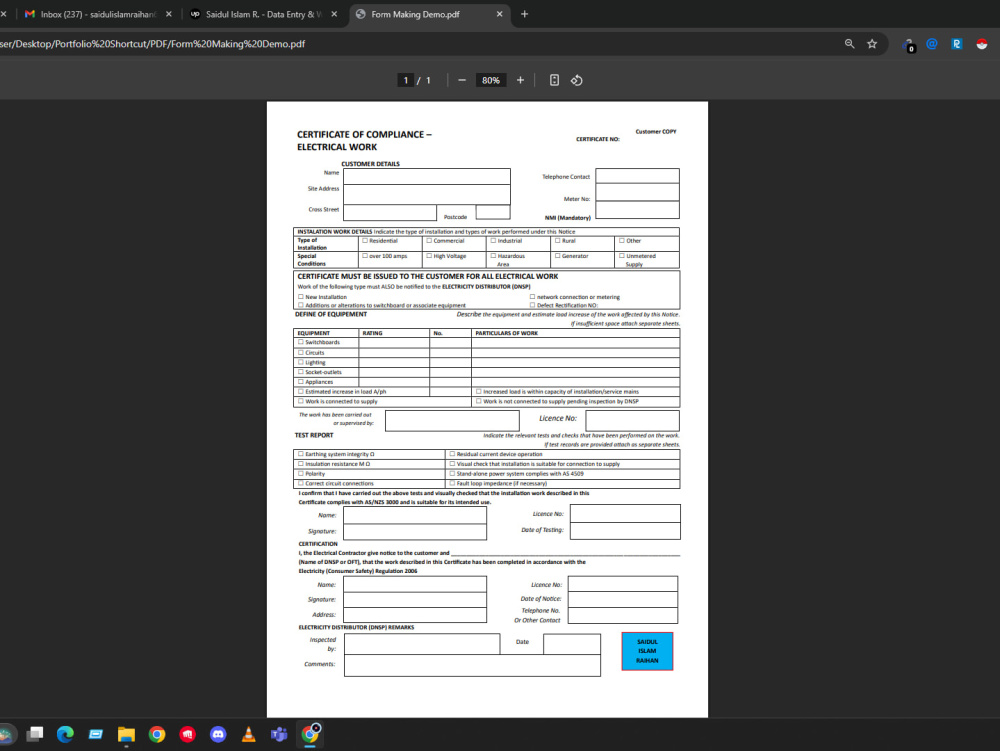This screenshot has height=751, width=1000.
Task: Open the link extension with 0 badge
Action: [x=909, y=45]
